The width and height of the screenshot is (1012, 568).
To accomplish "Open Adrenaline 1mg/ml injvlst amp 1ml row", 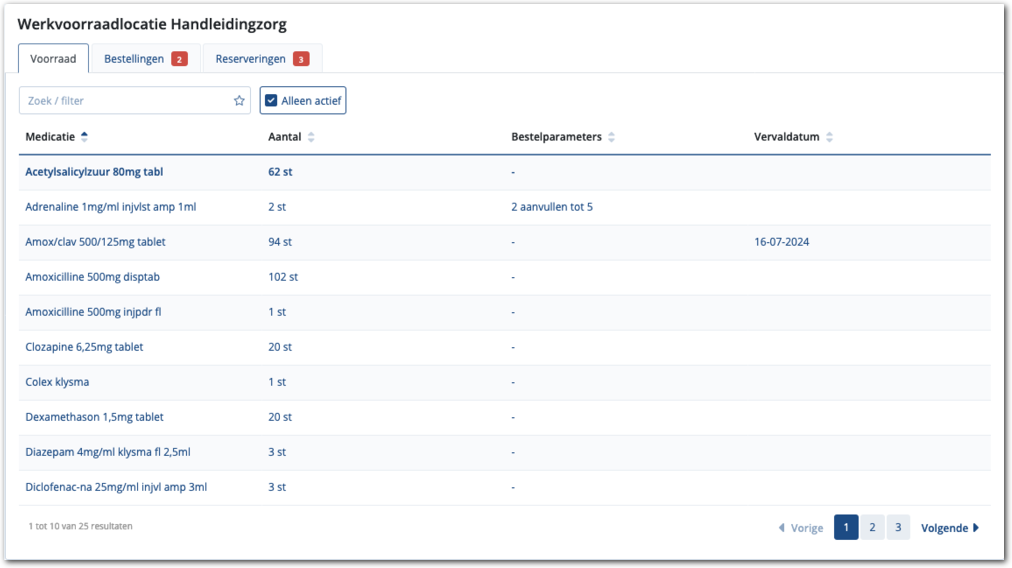I will (x=111, y=207).
